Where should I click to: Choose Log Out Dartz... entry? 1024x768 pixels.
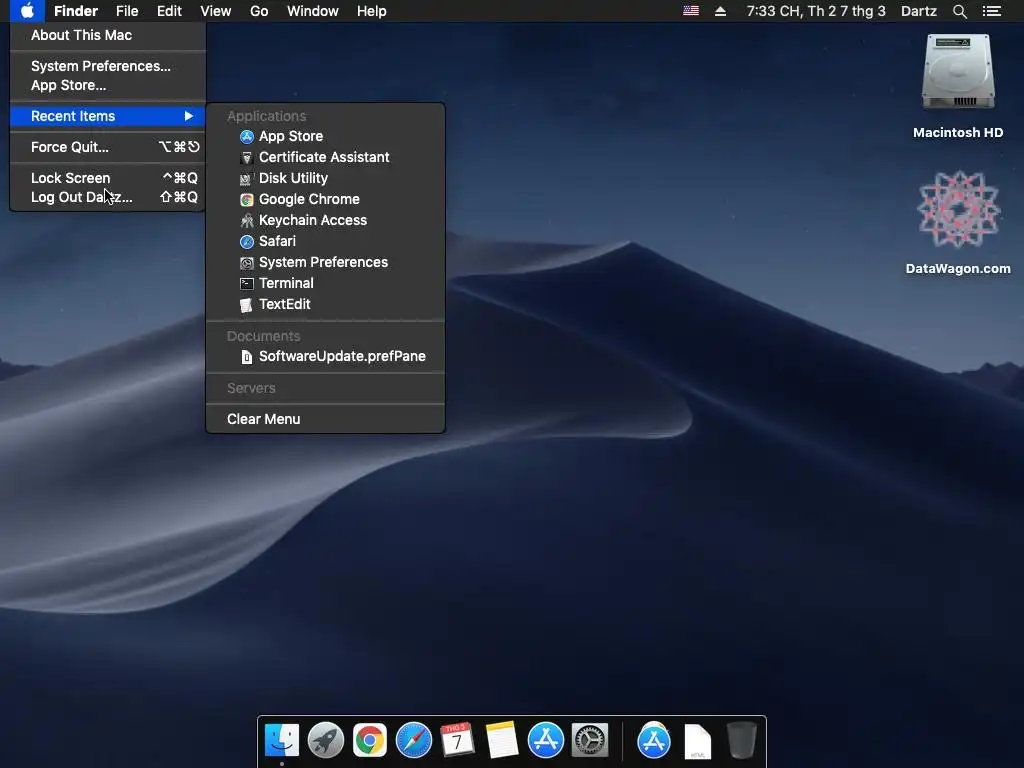pyautogui.click(x=108, y=197)
